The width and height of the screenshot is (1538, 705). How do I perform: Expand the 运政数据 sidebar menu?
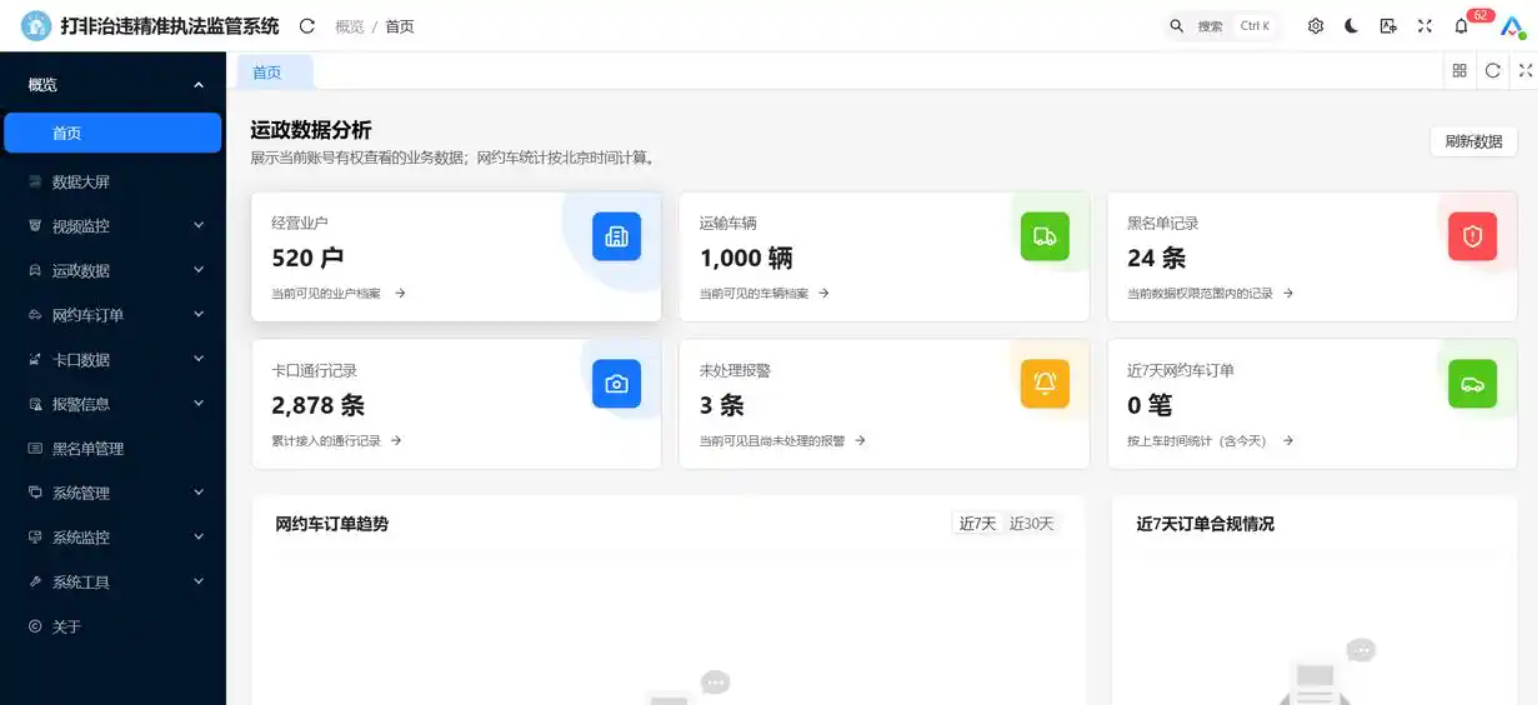[x=113, y=271]
